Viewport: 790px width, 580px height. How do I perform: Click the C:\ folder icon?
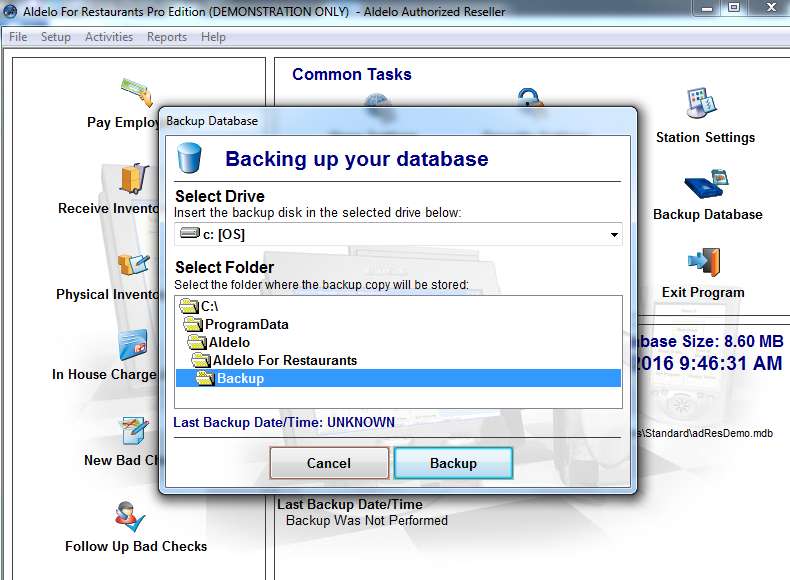[189, 306]
